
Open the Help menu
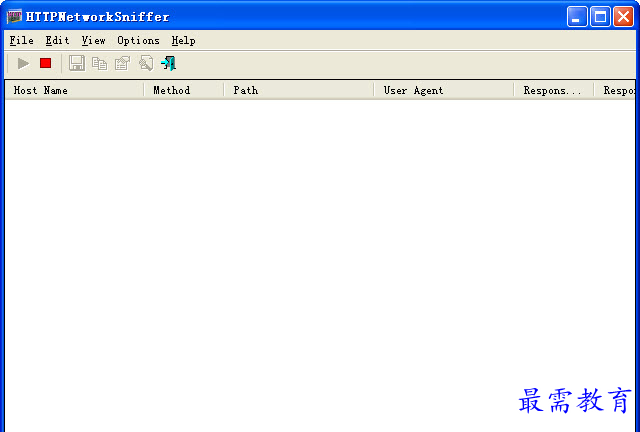pos(183,40)
